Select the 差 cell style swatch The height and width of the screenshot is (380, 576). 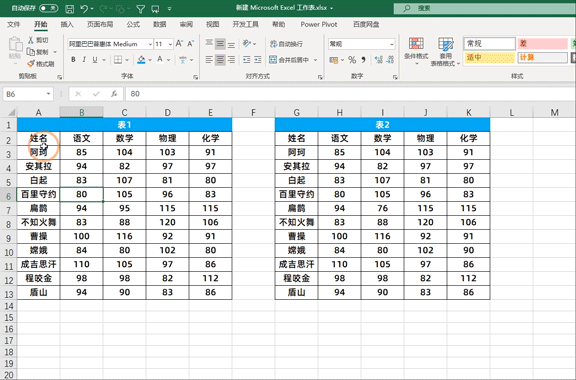[543, 44]
